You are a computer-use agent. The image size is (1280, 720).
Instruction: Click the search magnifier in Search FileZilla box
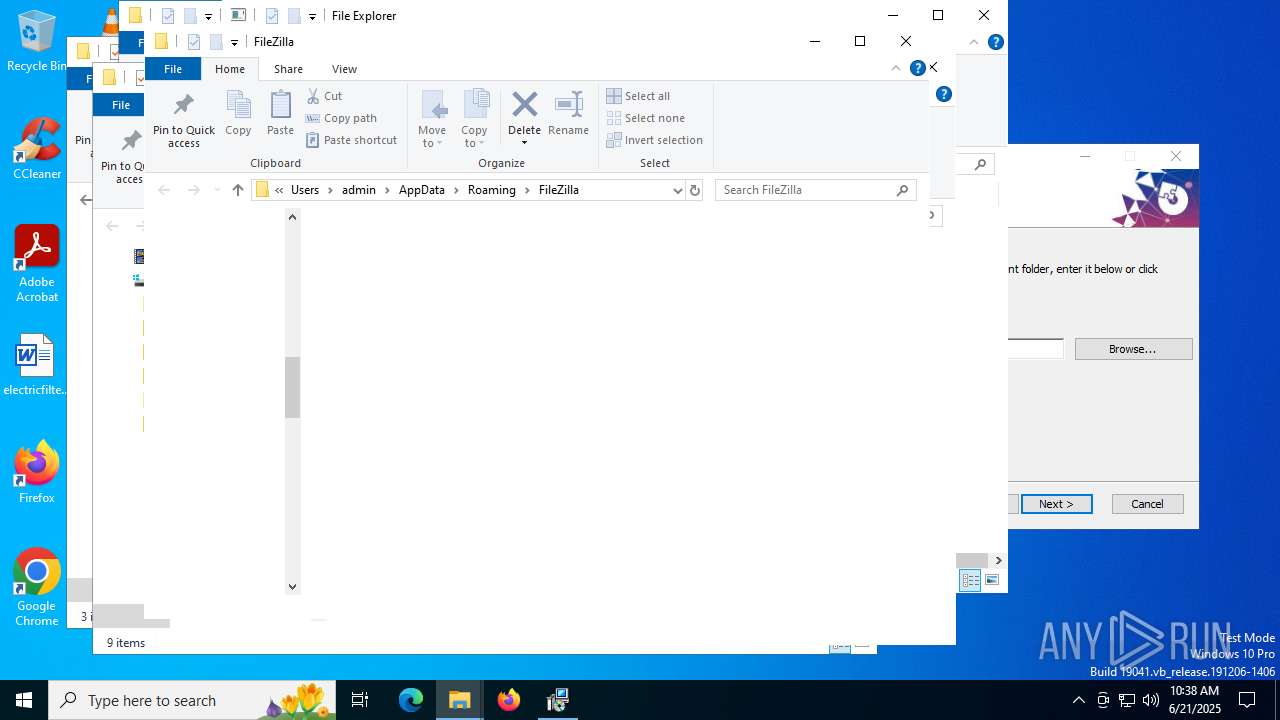point(902,190)
